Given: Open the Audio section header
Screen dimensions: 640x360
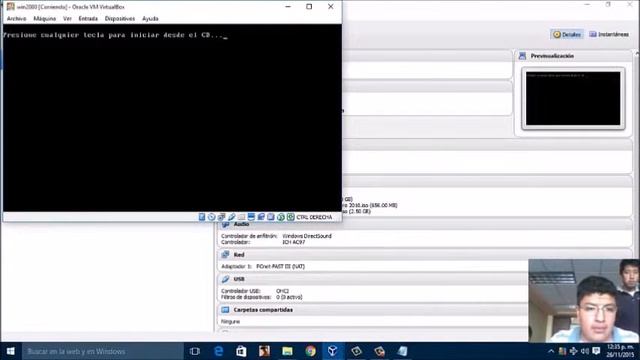Looking at the screenshot, I should (x=424, y=224).
